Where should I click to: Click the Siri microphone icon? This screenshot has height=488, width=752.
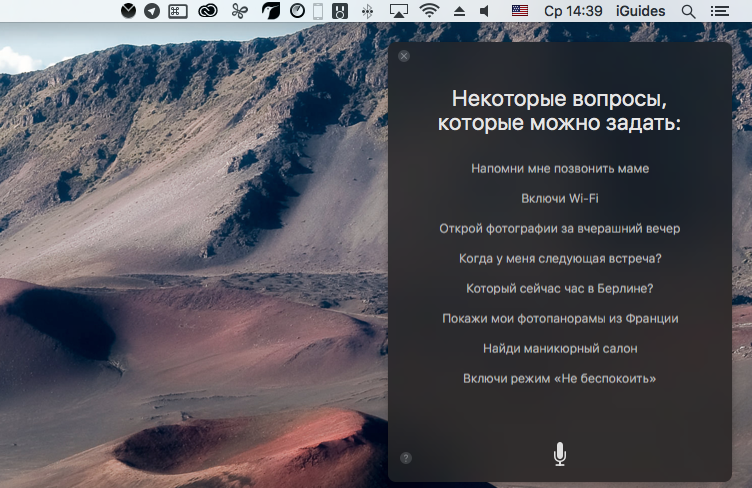tap(560, 455)
